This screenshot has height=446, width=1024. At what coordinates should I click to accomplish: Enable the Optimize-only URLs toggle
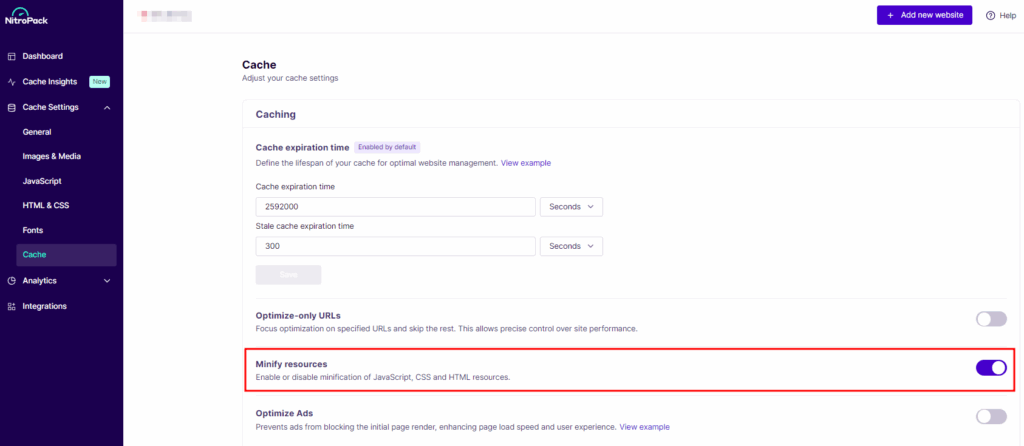coord(990,319)
